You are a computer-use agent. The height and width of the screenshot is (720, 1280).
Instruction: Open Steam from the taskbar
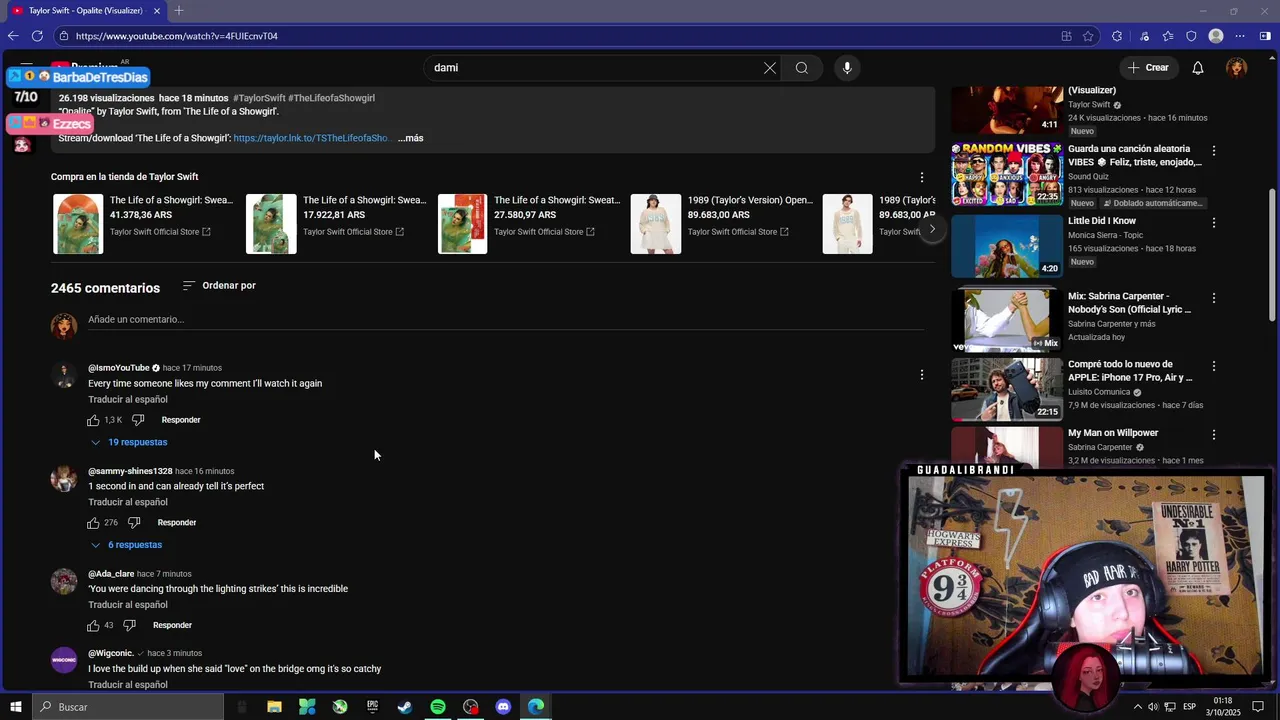click(x=405, y=707)
